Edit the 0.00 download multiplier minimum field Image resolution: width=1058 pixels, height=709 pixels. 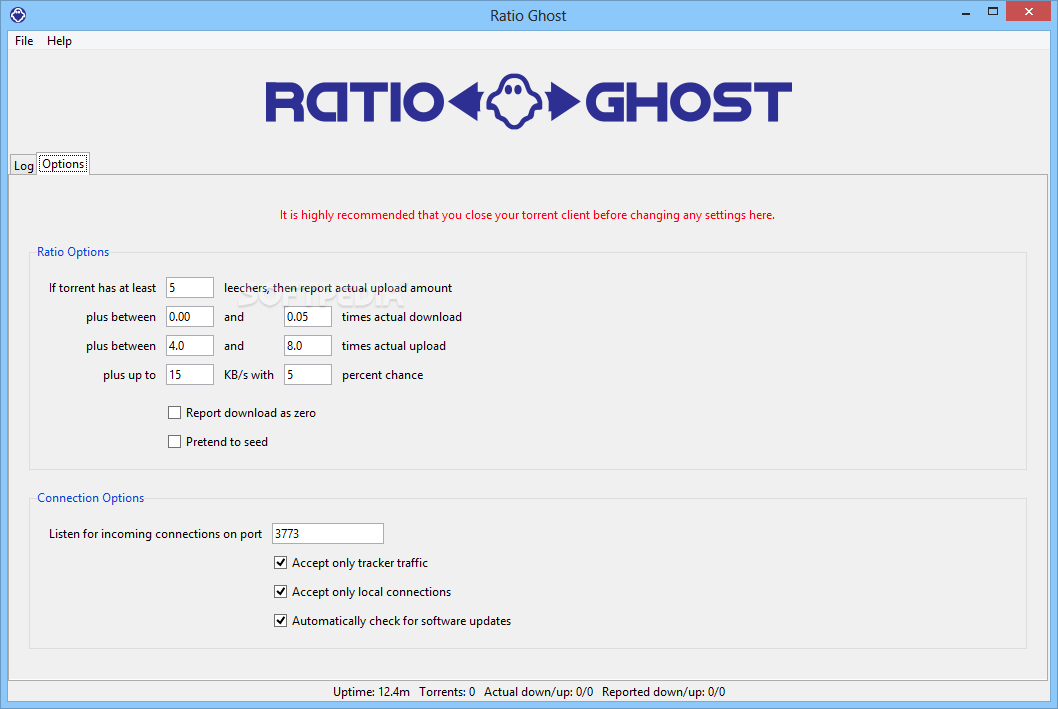[x=190, y=316]
